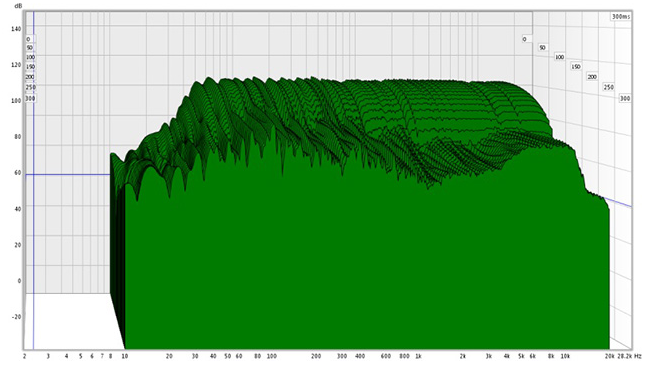
Task: Select the 28.2k Hz frequency axis label
Action: (x=629, y=356)
